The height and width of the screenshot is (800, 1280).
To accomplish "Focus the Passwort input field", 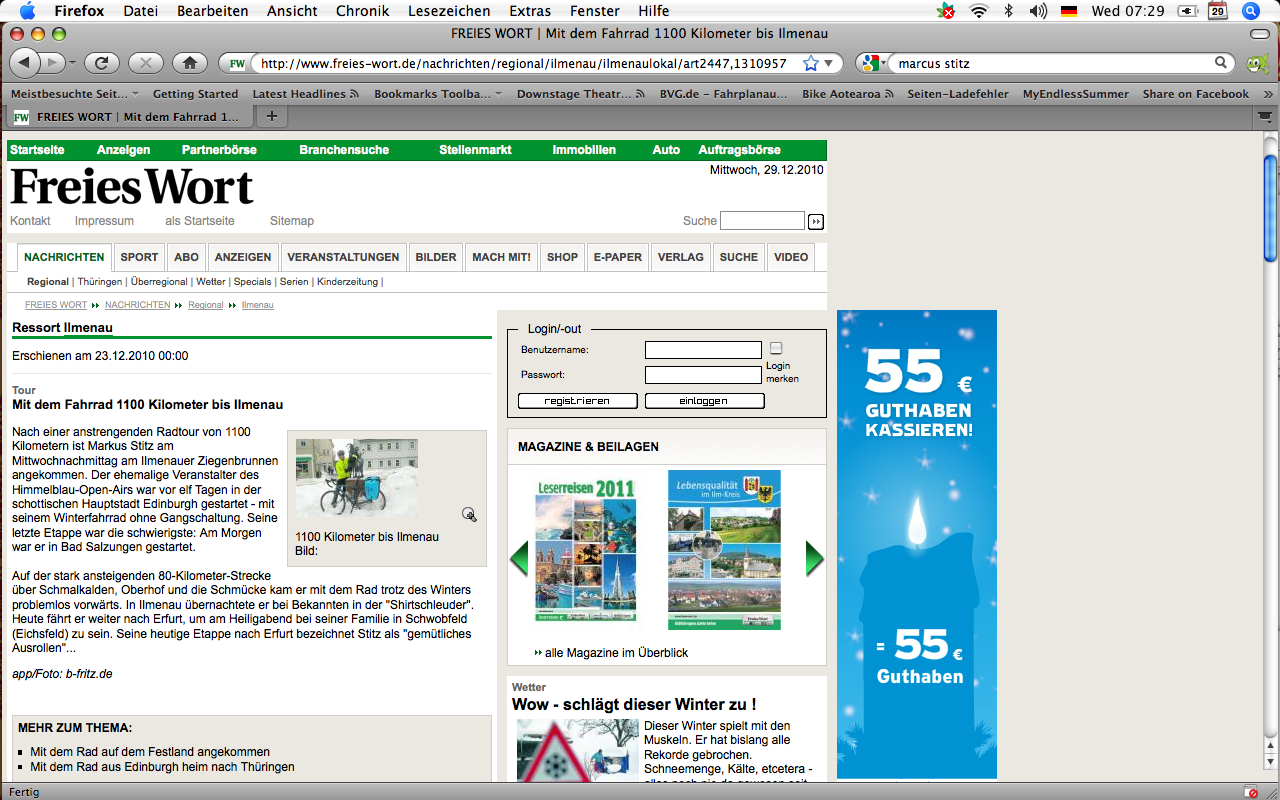I will point(703,375).
